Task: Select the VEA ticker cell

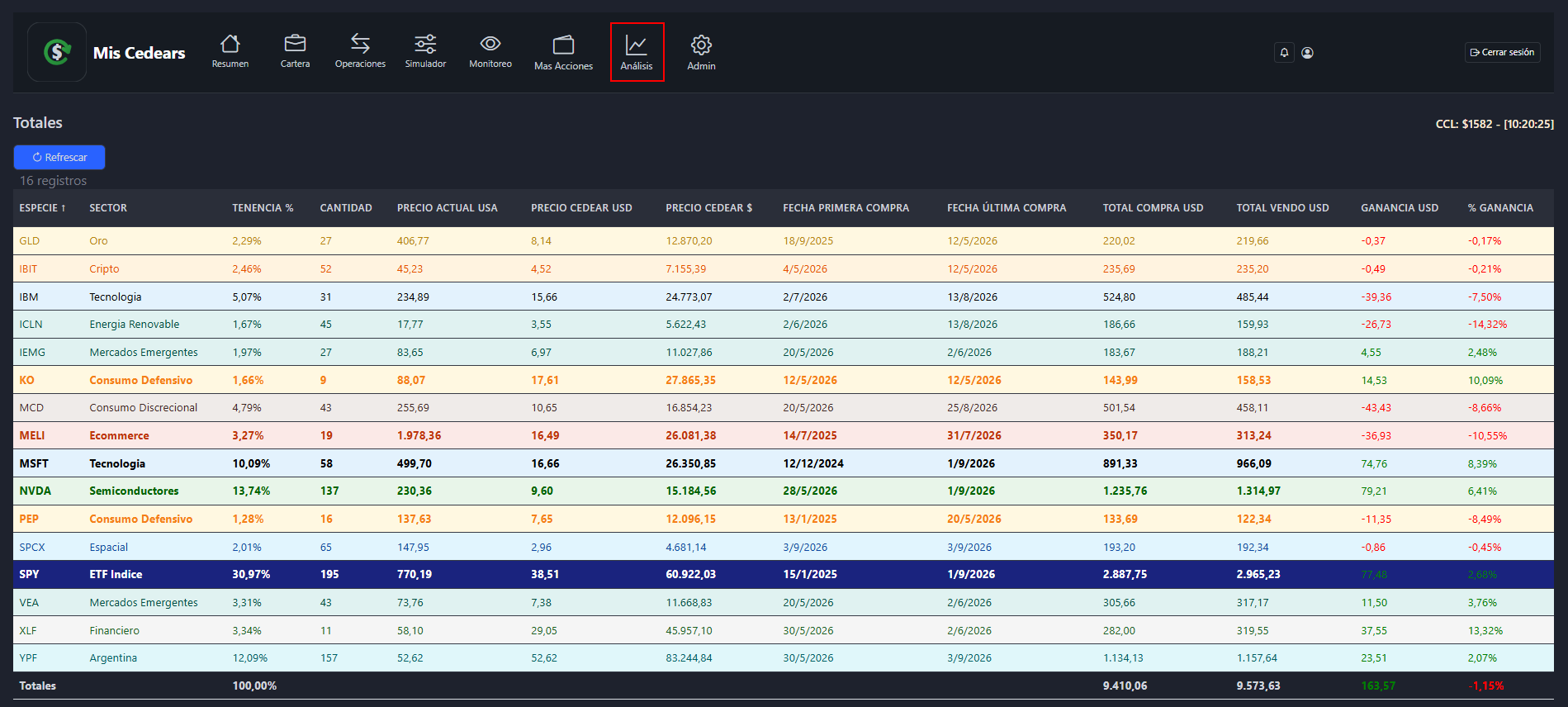Action: (29, 603)
